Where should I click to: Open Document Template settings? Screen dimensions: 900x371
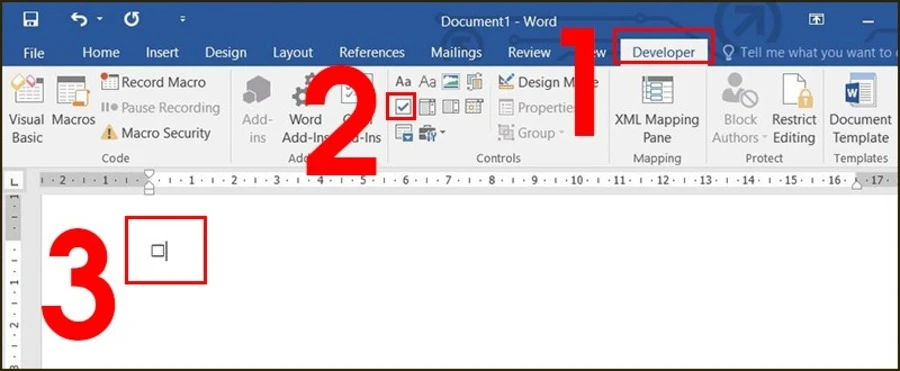click(x=860, y=109)
